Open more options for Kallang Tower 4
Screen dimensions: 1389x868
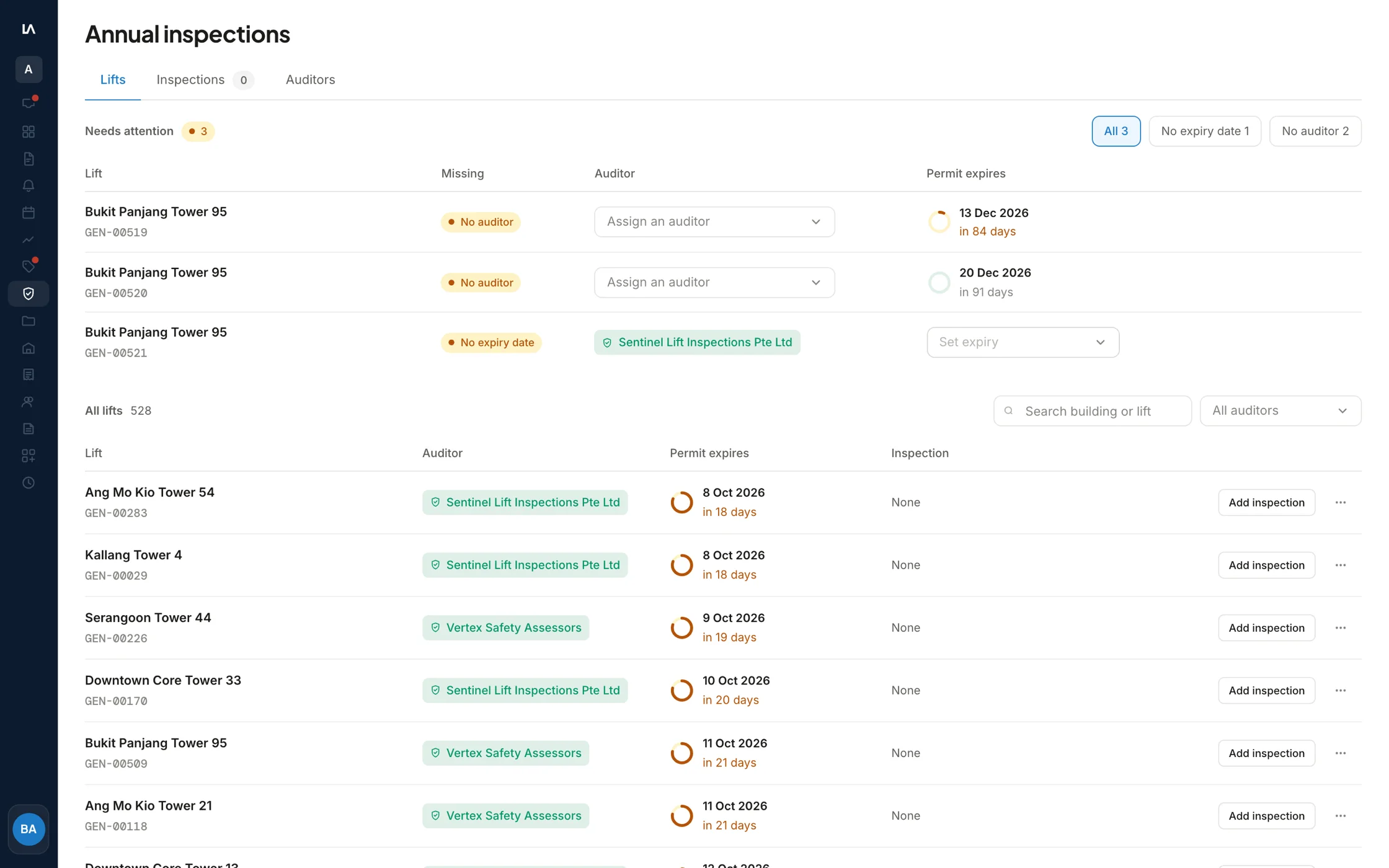(x=1340, y=565)
